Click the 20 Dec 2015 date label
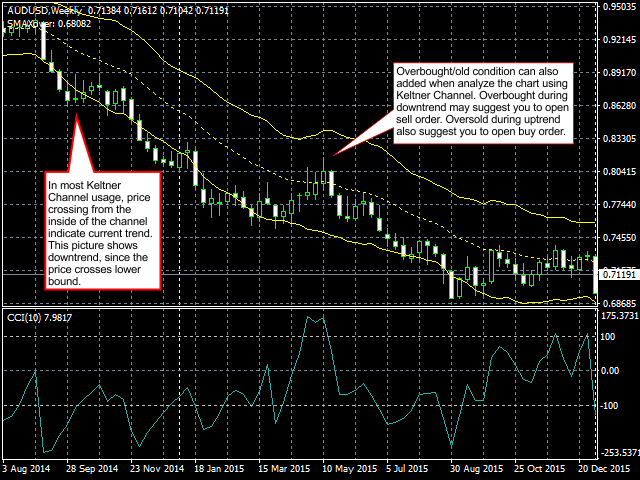Screen dimensions: 640x480 [604, 469]
